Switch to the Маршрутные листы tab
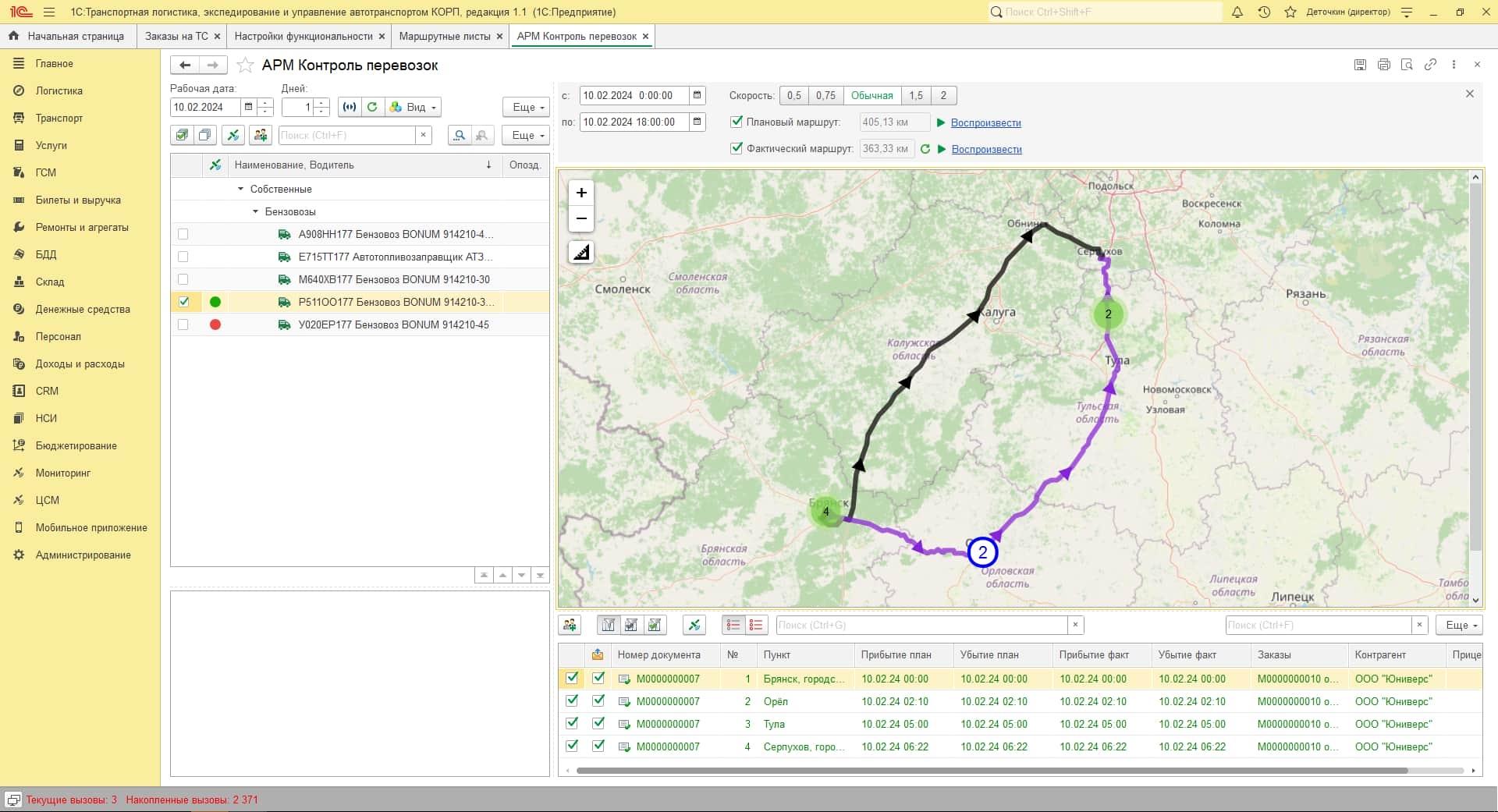The width and height of the screenshot is (1498, 812). click(x=444, y=36)
